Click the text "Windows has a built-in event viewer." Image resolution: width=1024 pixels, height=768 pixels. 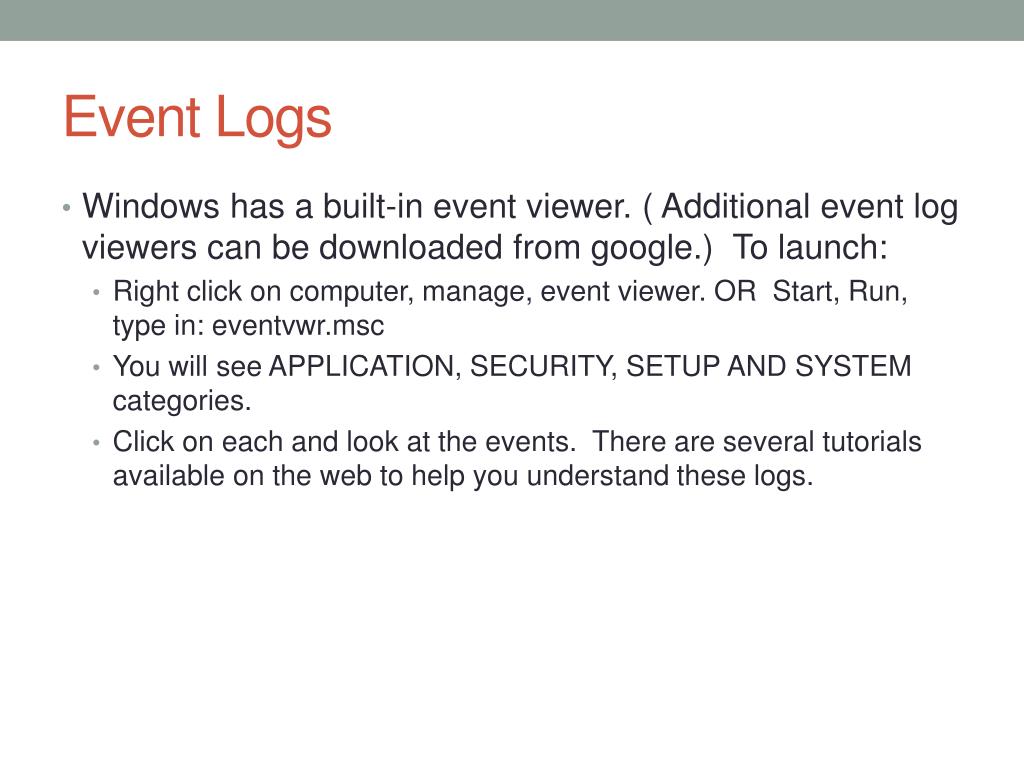click(357, 206)
